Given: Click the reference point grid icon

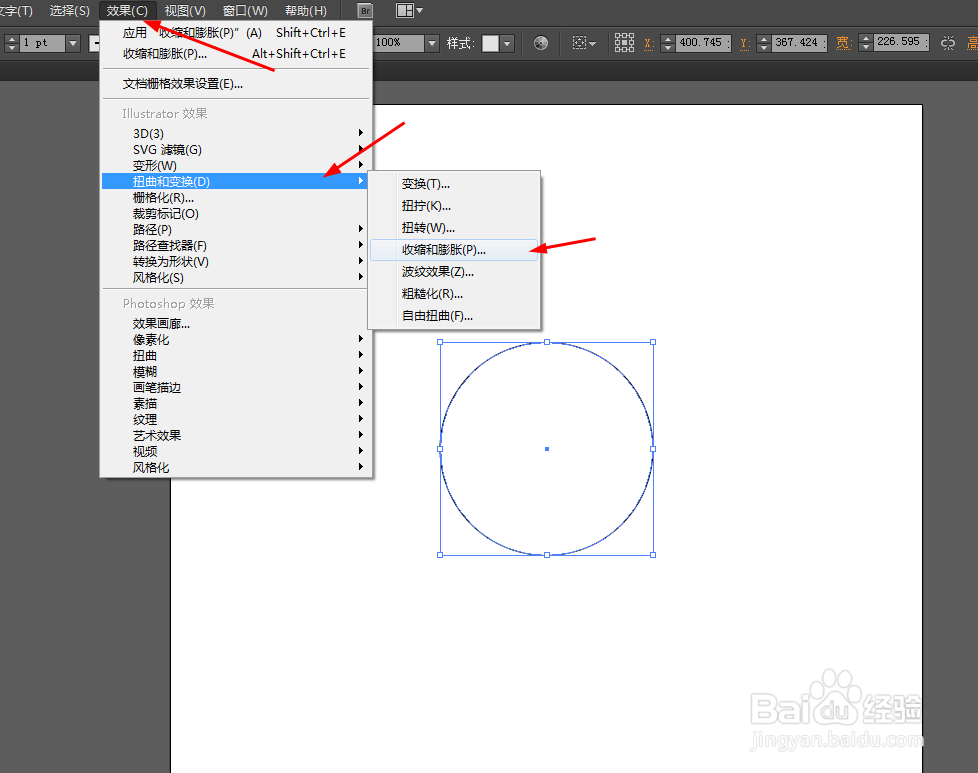Looking at the screenshot, I should [x=624, y=42].
